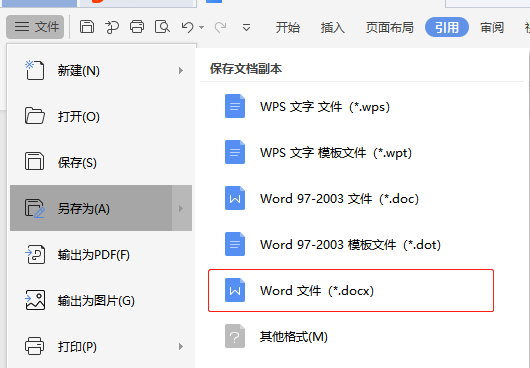Click the *.doc Word file icon
This screenshot has height=368, width=530.
coord(235,198)
